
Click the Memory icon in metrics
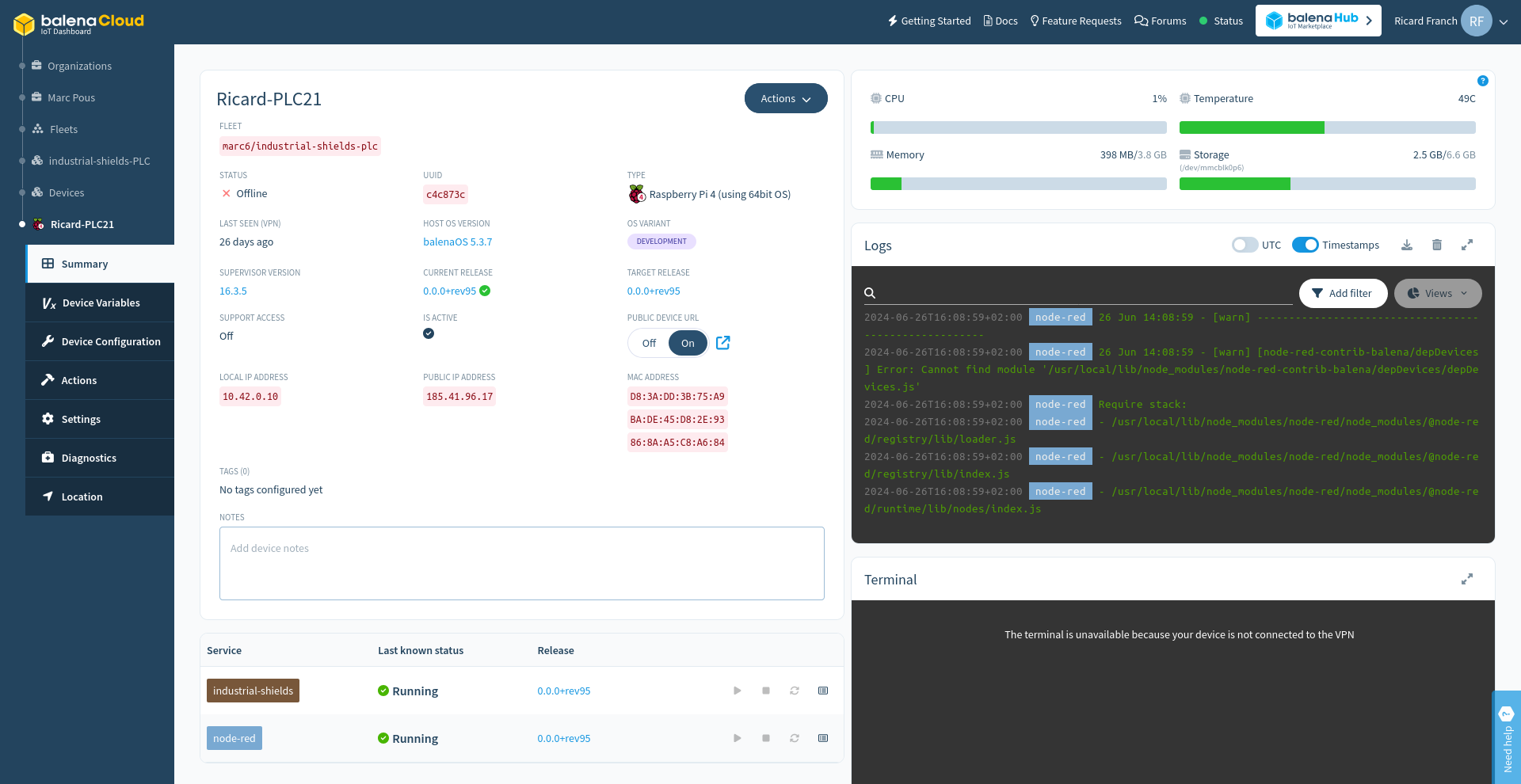(877, 154)
